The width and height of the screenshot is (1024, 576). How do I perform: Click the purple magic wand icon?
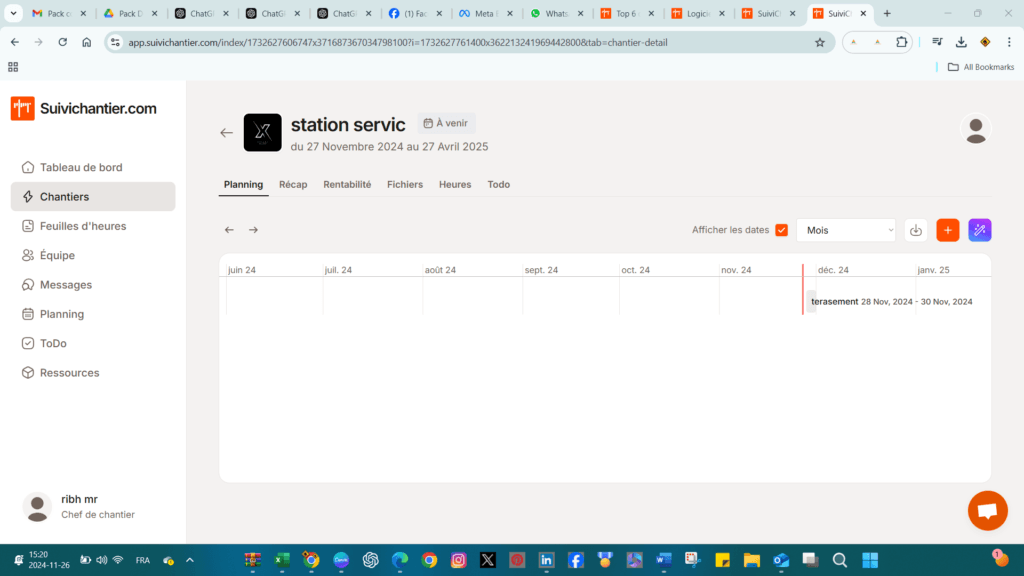click(980, 230)
